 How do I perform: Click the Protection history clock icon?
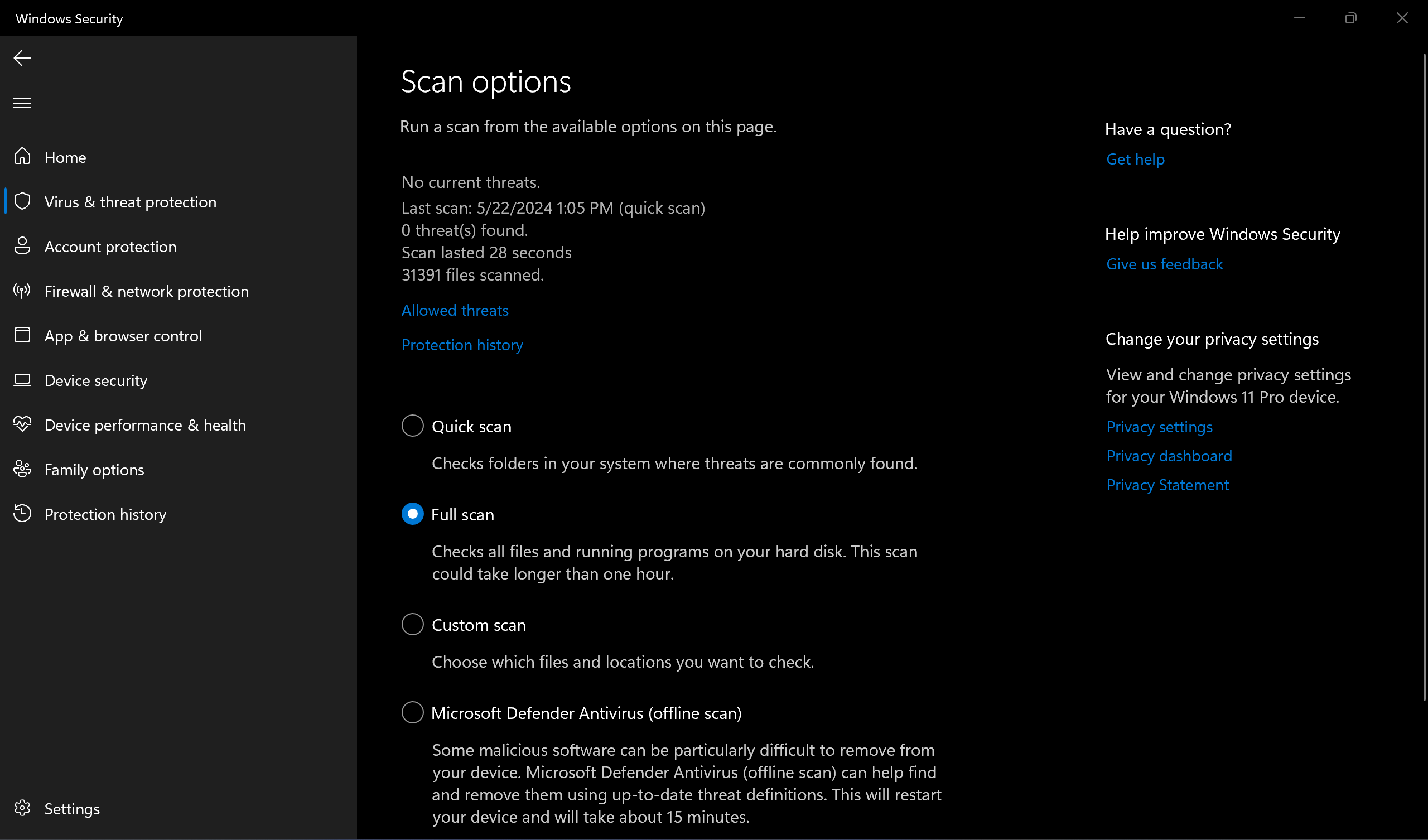pos(23,514)
